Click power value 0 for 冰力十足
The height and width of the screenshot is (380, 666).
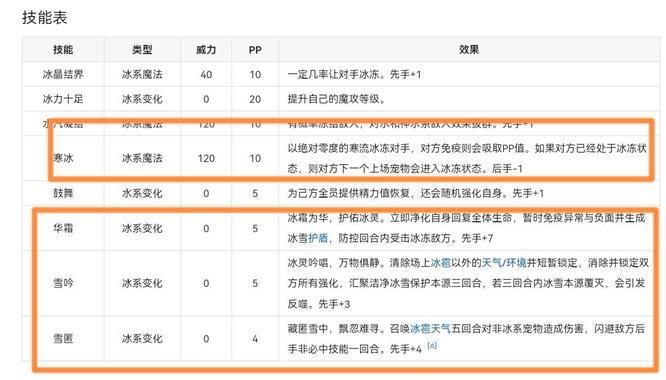(206, 99)
